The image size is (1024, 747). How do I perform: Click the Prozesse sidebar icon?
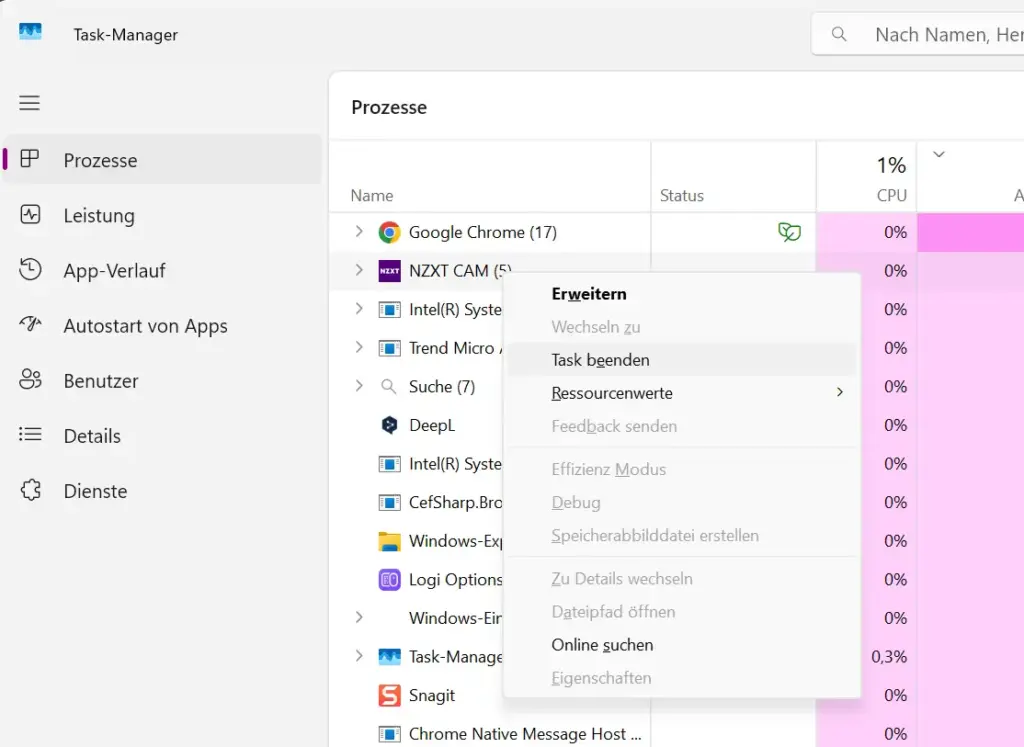tap(30, 159)
